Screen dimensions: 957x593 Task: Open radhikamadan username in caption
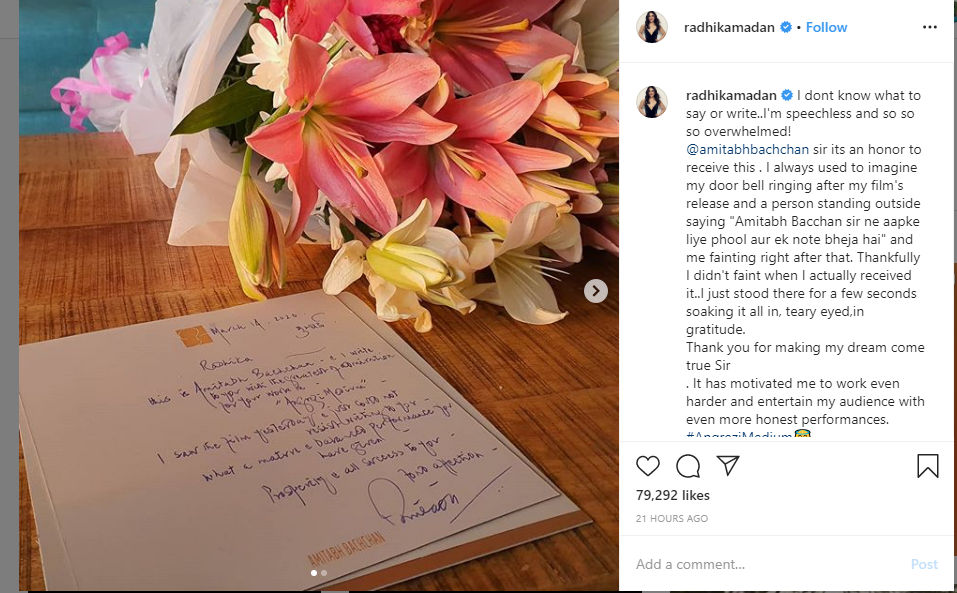point(731,95)
